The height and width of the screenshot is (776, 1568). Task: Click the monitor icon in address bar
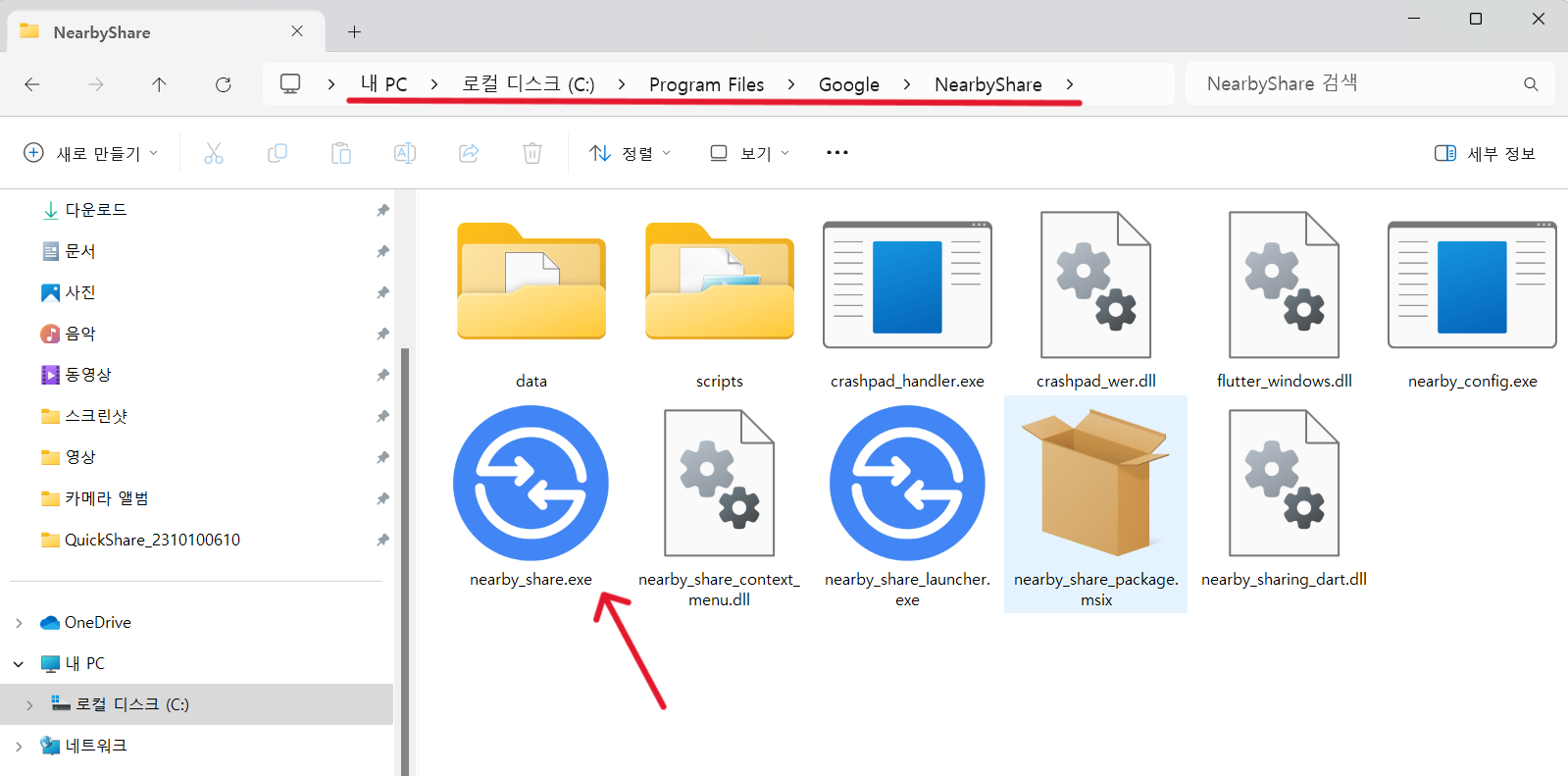(x=290, y=84)
